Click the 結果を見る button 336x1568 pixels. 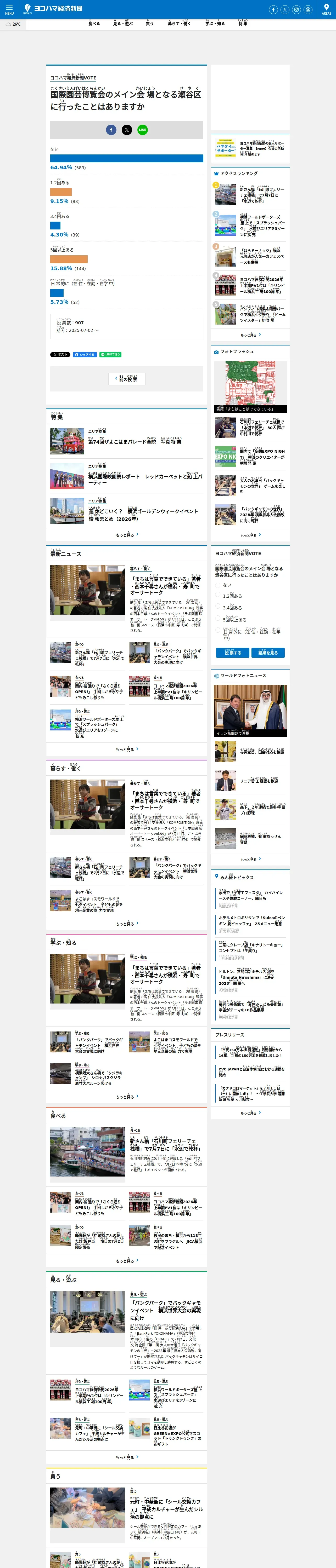click(x=268, y=653)
